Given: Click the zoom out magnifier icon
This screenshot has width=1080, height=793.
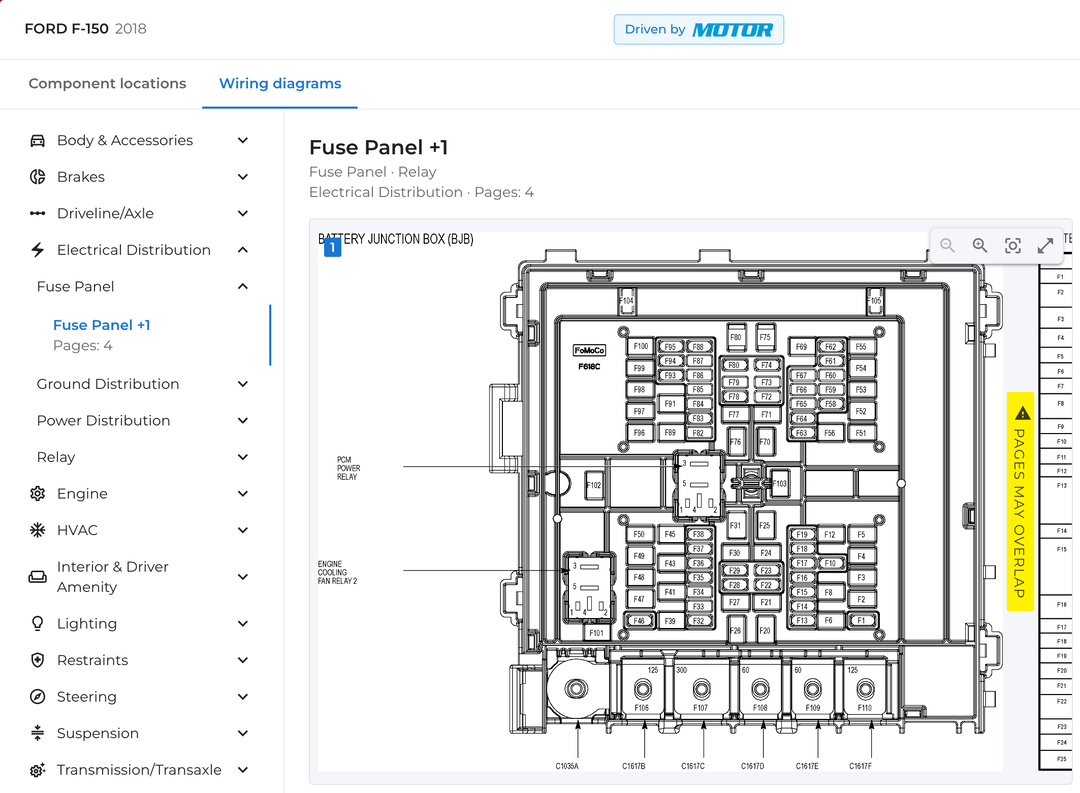Looking at the screenshot, I should pyautogui.click(x=948, y=245).
